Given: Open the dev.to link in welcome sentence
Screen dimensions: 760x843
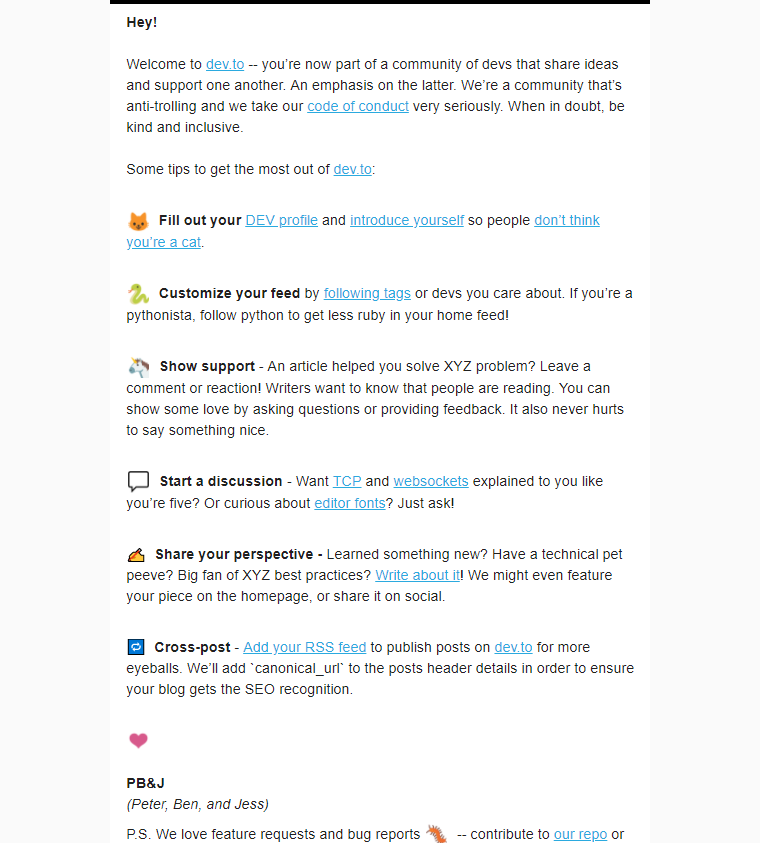Looking at the screenshot, I should 225,65.
